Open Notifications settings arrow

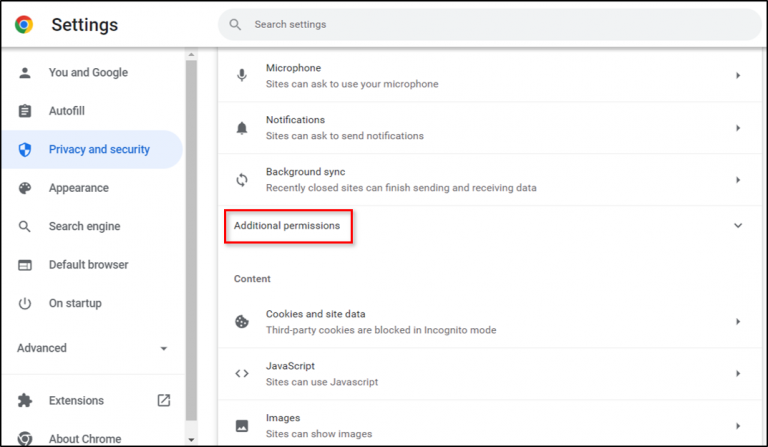[738, 128]
